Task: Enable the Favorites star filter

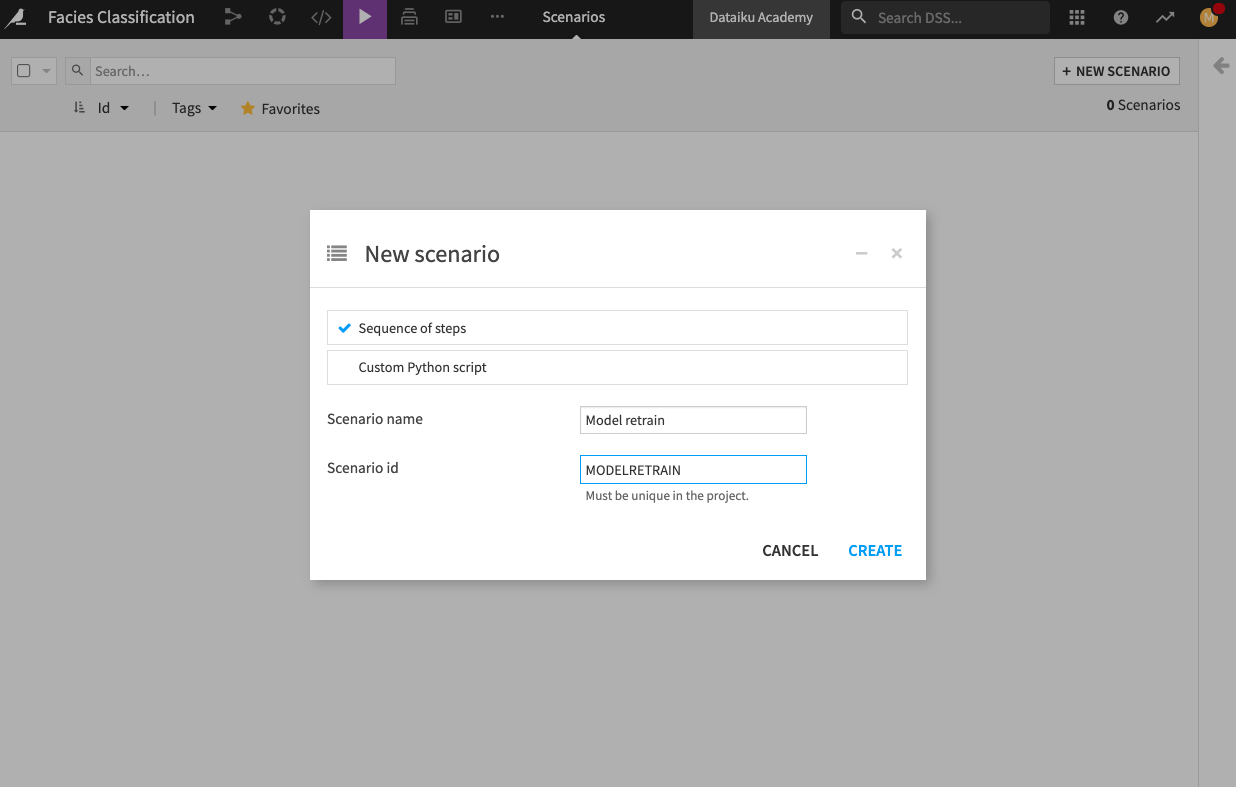Action: (280, 108)
